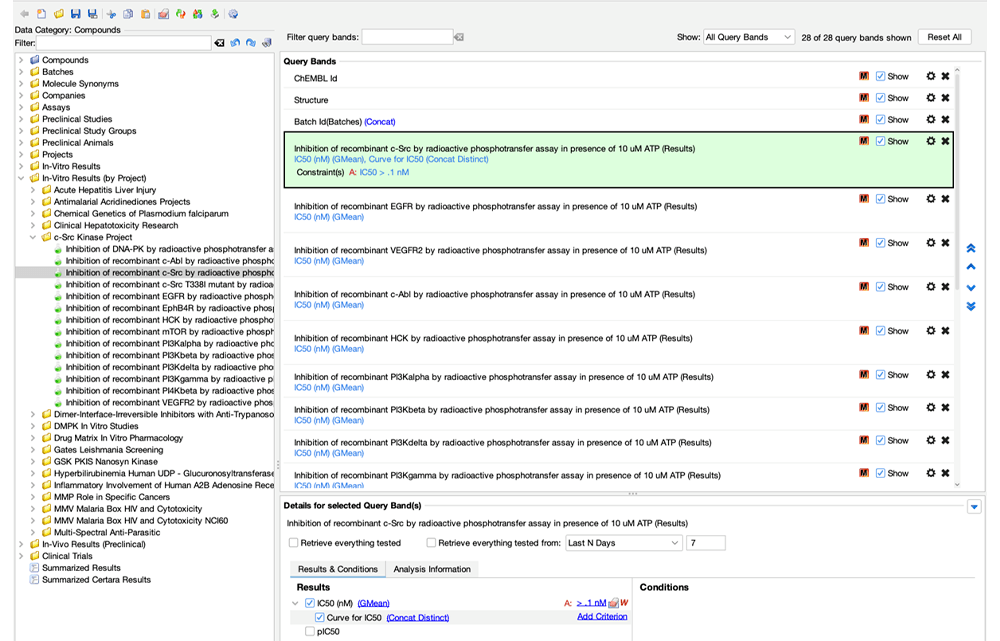Move selected query band down one
Screen dimensions: 1000x641
point(971,288)
